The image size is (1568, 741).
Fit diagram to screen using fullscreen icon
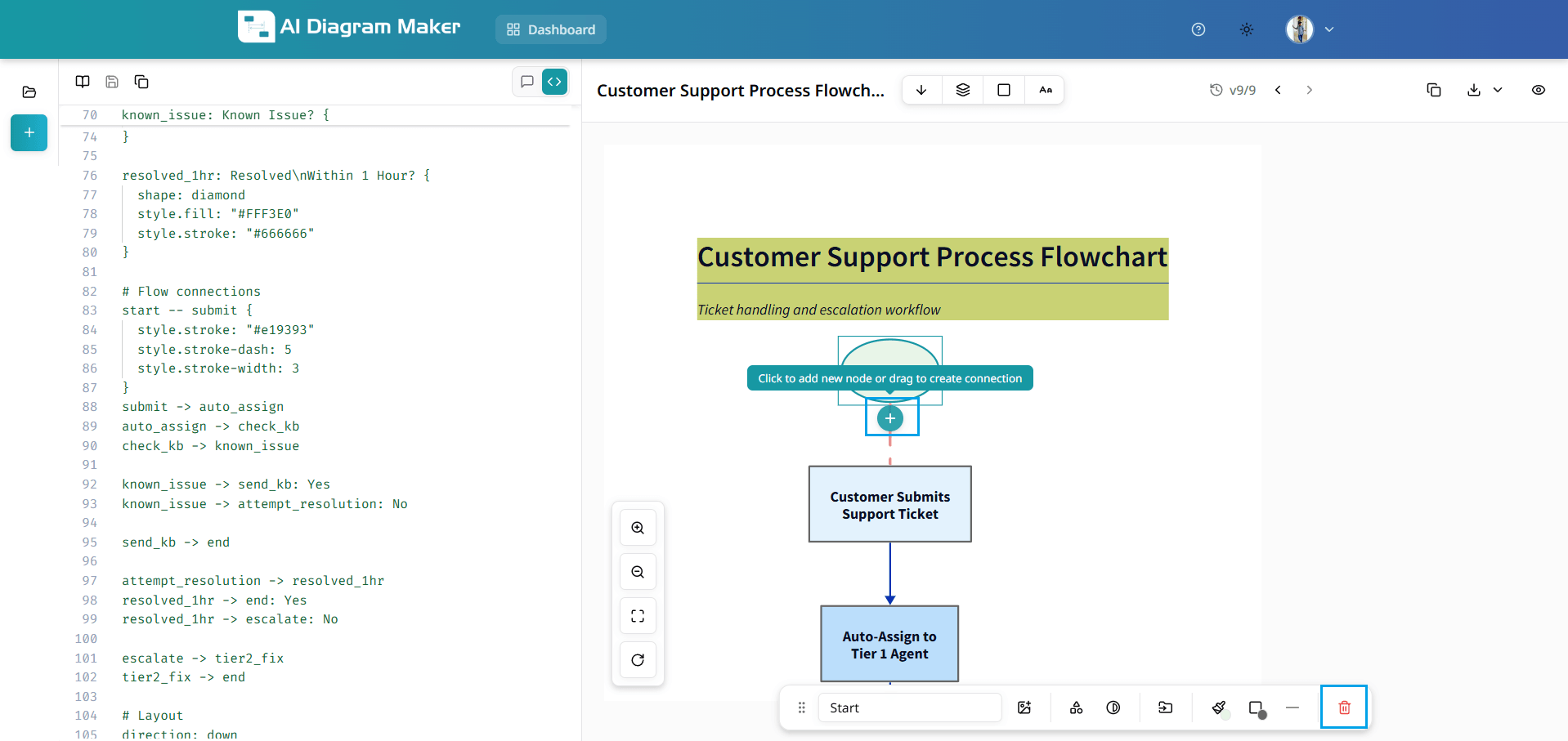(638, 616)
